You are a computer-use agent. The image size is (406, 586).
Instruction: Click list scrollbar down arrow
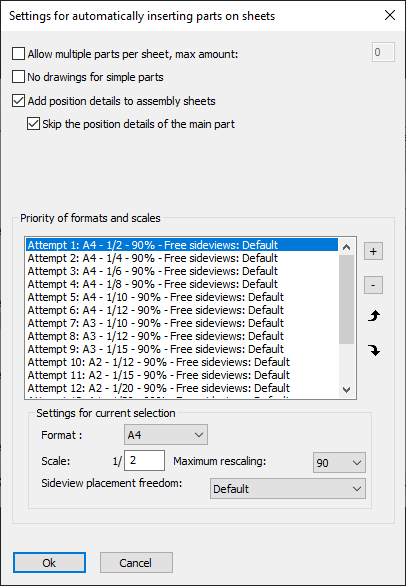click(x=347, y=390)
